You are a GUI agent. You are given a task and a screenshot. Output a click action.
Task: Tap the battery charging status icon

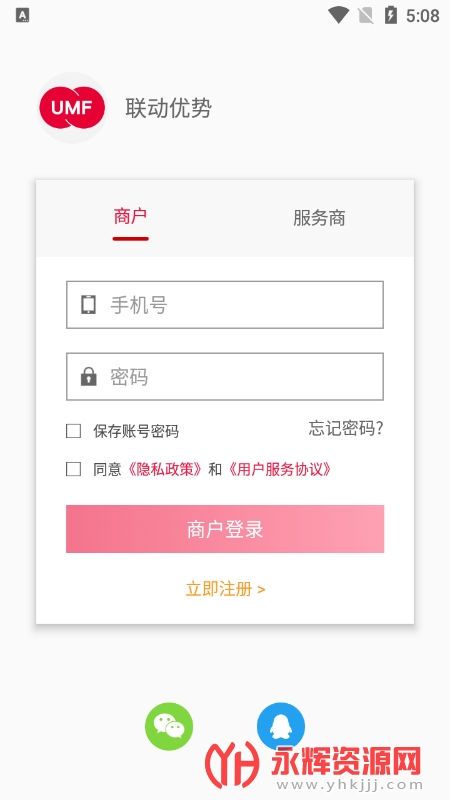click(x=390, y=15)
